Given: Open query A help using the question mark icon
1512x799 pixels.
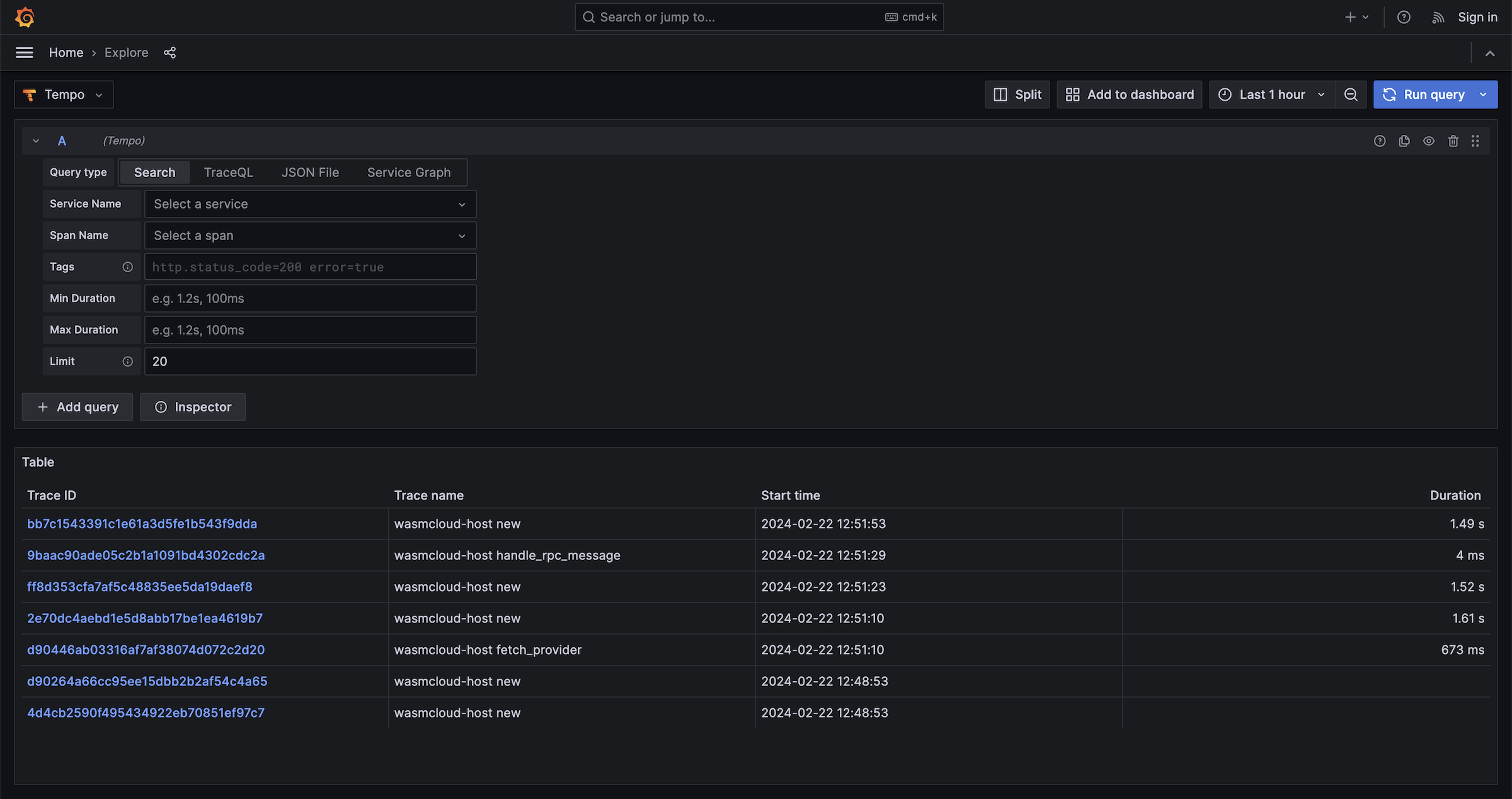Looking at the screenshot, I should point(1380,141).
